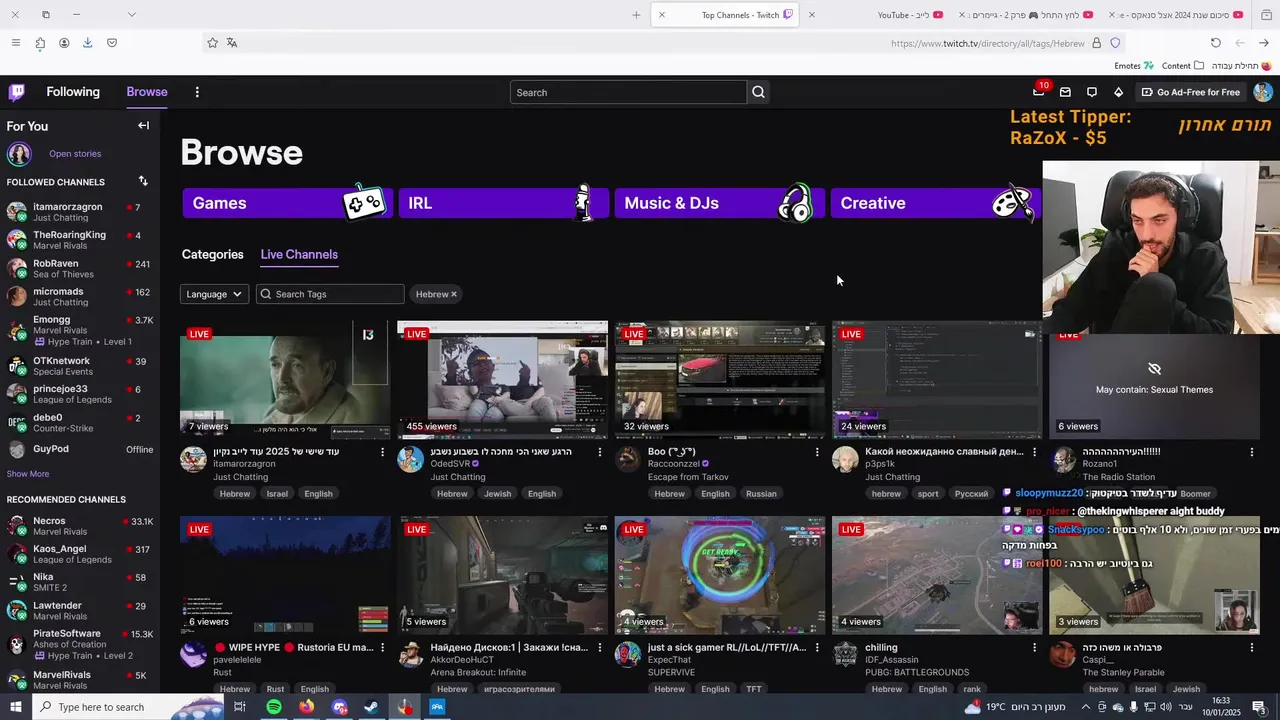Remove the Hebrew tag filter

point(453,294)
